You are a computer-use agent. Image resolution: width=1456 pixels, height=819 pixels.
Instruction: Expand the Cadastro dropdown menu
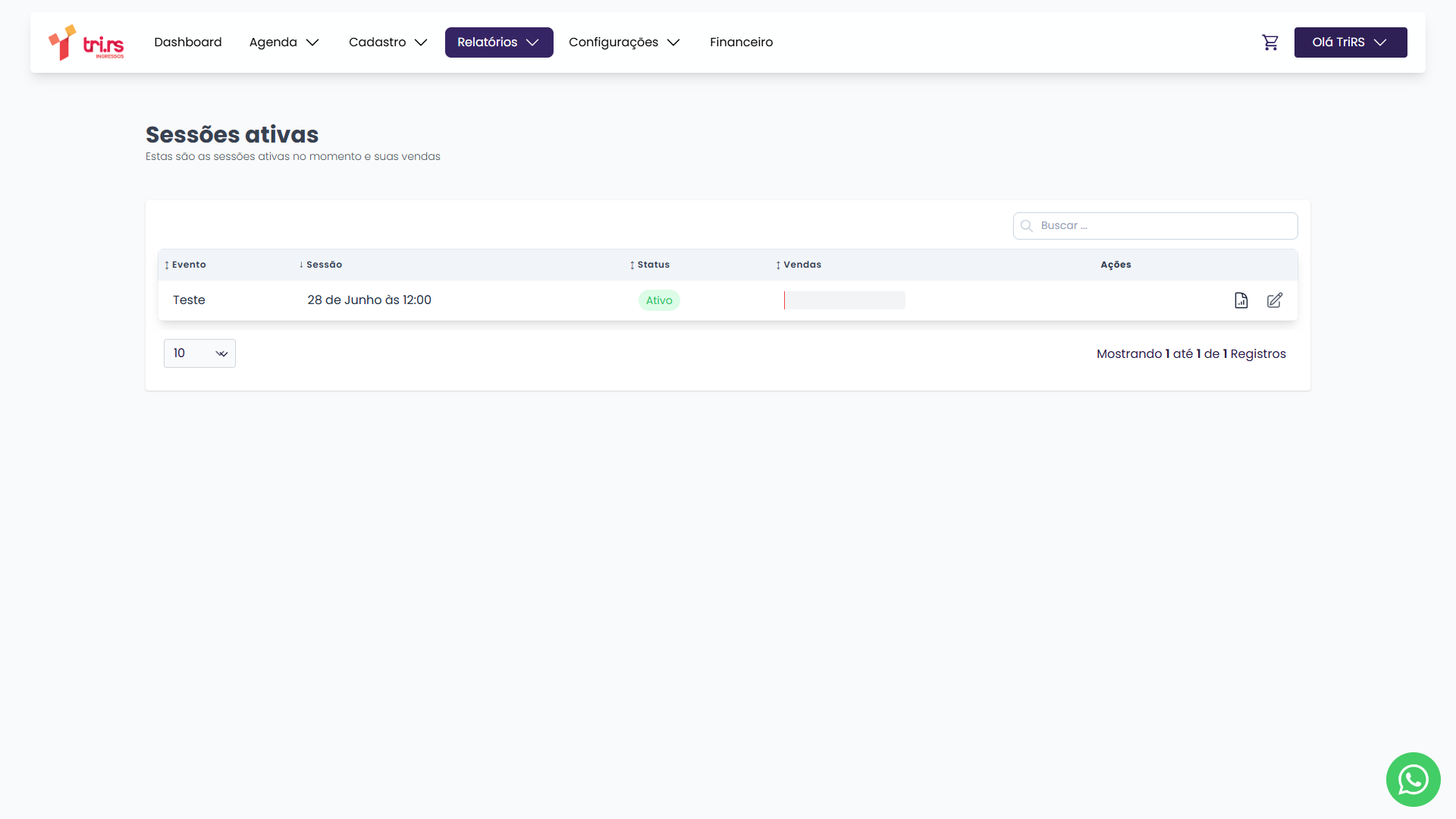click(x=388, y=42)
